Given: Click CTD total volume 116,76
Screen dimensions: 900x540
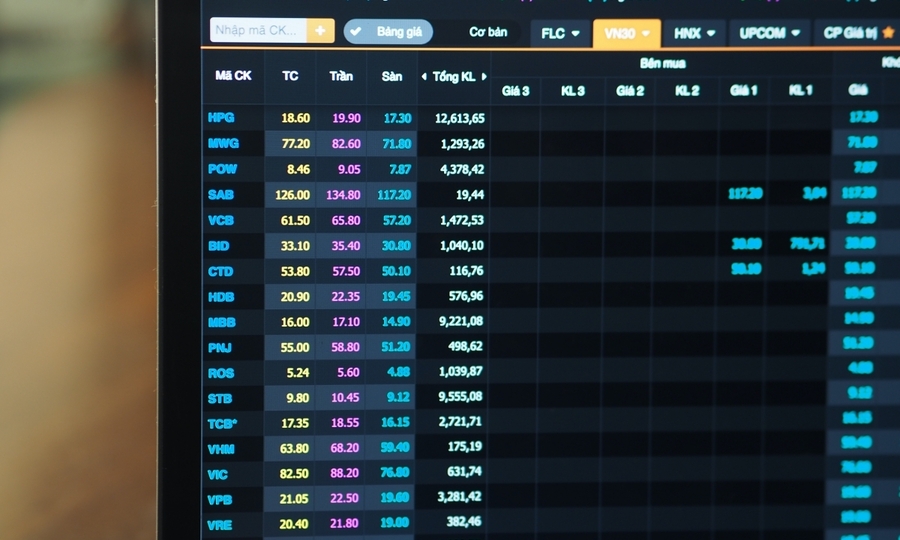Looking at the screenshot, I should tap(466, 271).
